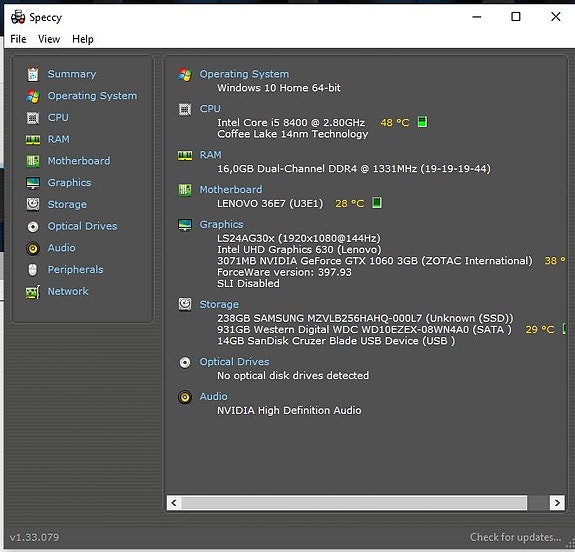This screenshot has width=575, height=552.
Task: Click the Audio speaker icon in sidebar
Action: 33,248
